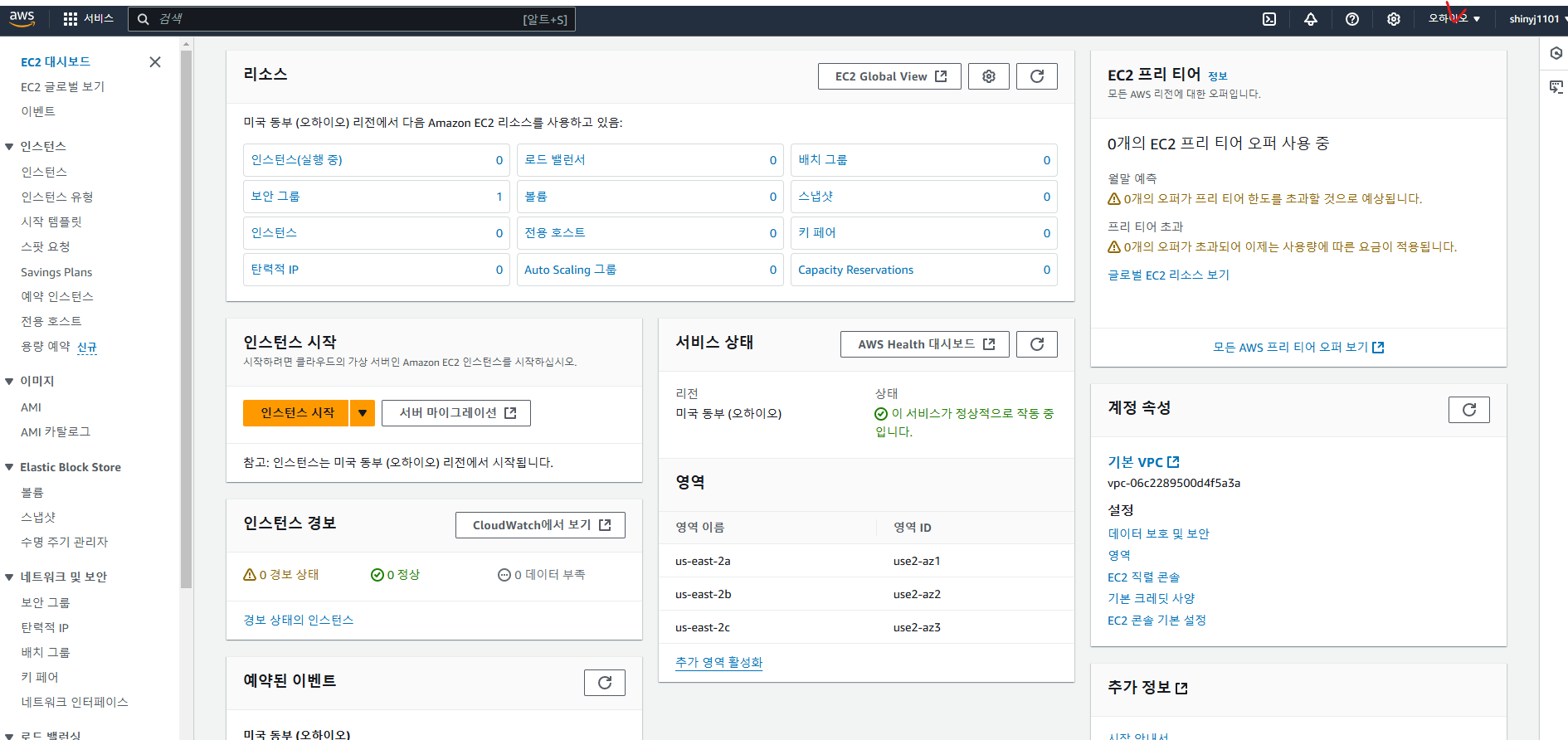Click the 데이터 보호 및 보안 link
1568x740 pixels.
pos(1158,534)
